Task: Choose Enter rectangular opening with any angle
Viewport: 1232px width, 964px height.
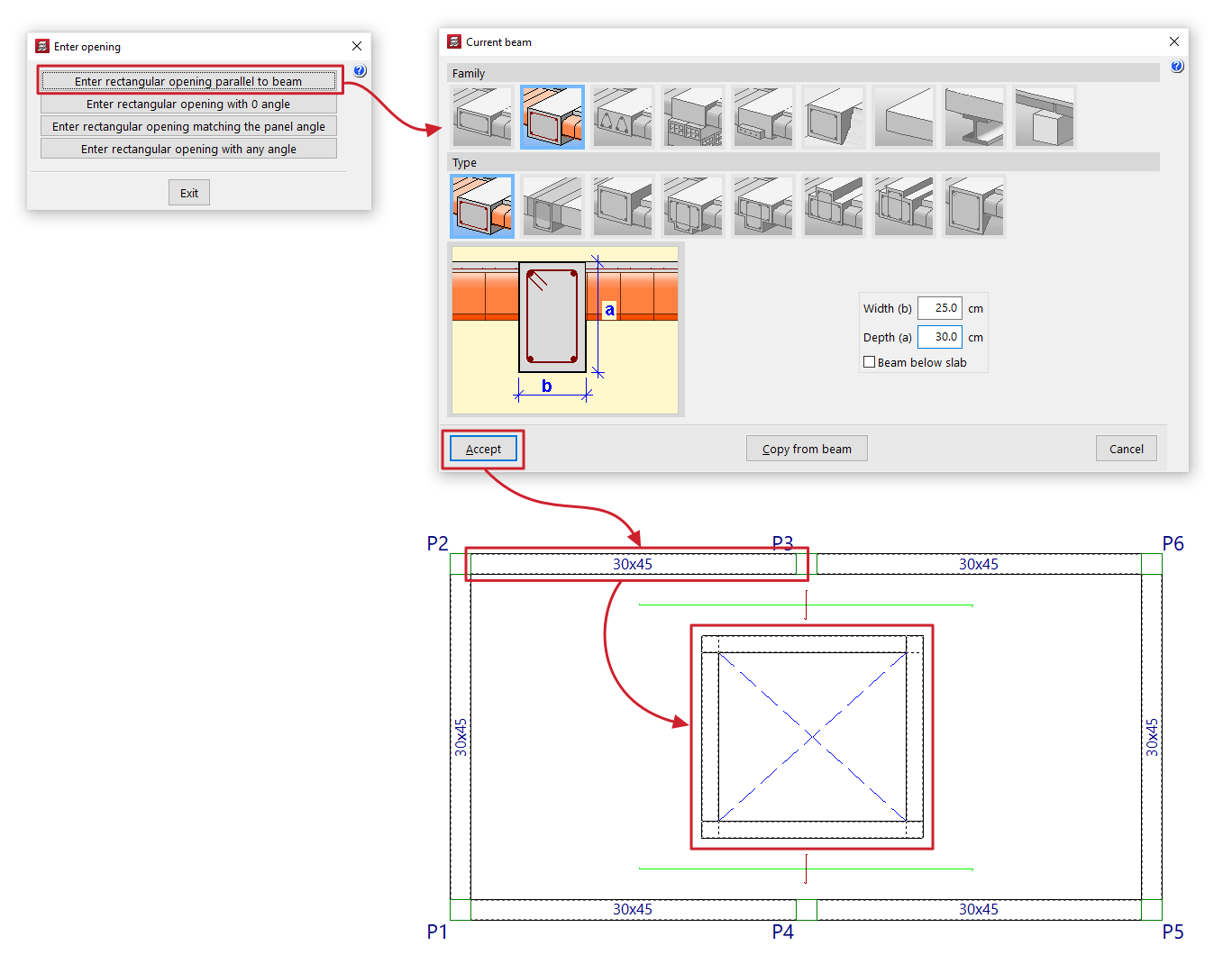Action: tap(188, 149)
